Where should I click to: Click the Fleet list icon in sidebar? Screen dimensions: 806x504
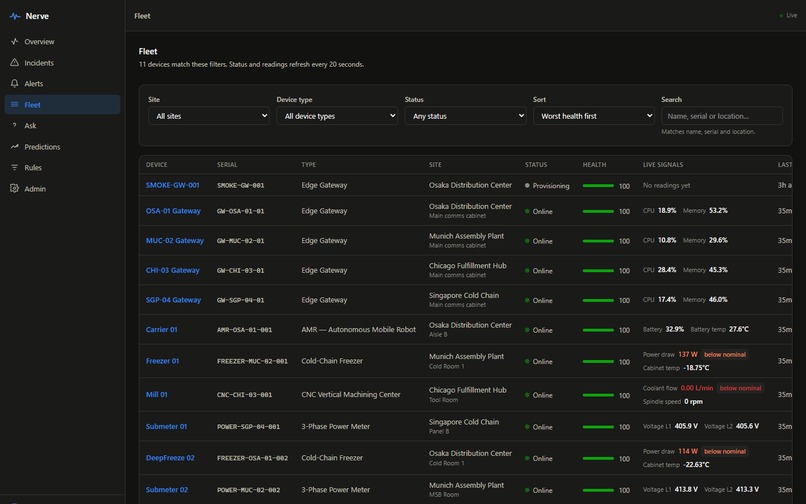[x=14, y=105]
